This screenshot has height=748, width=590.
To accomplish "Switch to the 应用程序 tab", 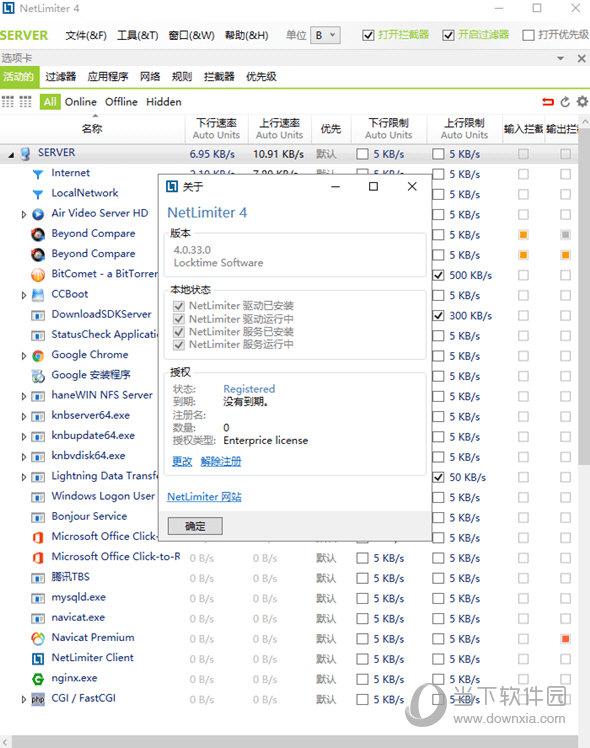I will tap(108, 77).
